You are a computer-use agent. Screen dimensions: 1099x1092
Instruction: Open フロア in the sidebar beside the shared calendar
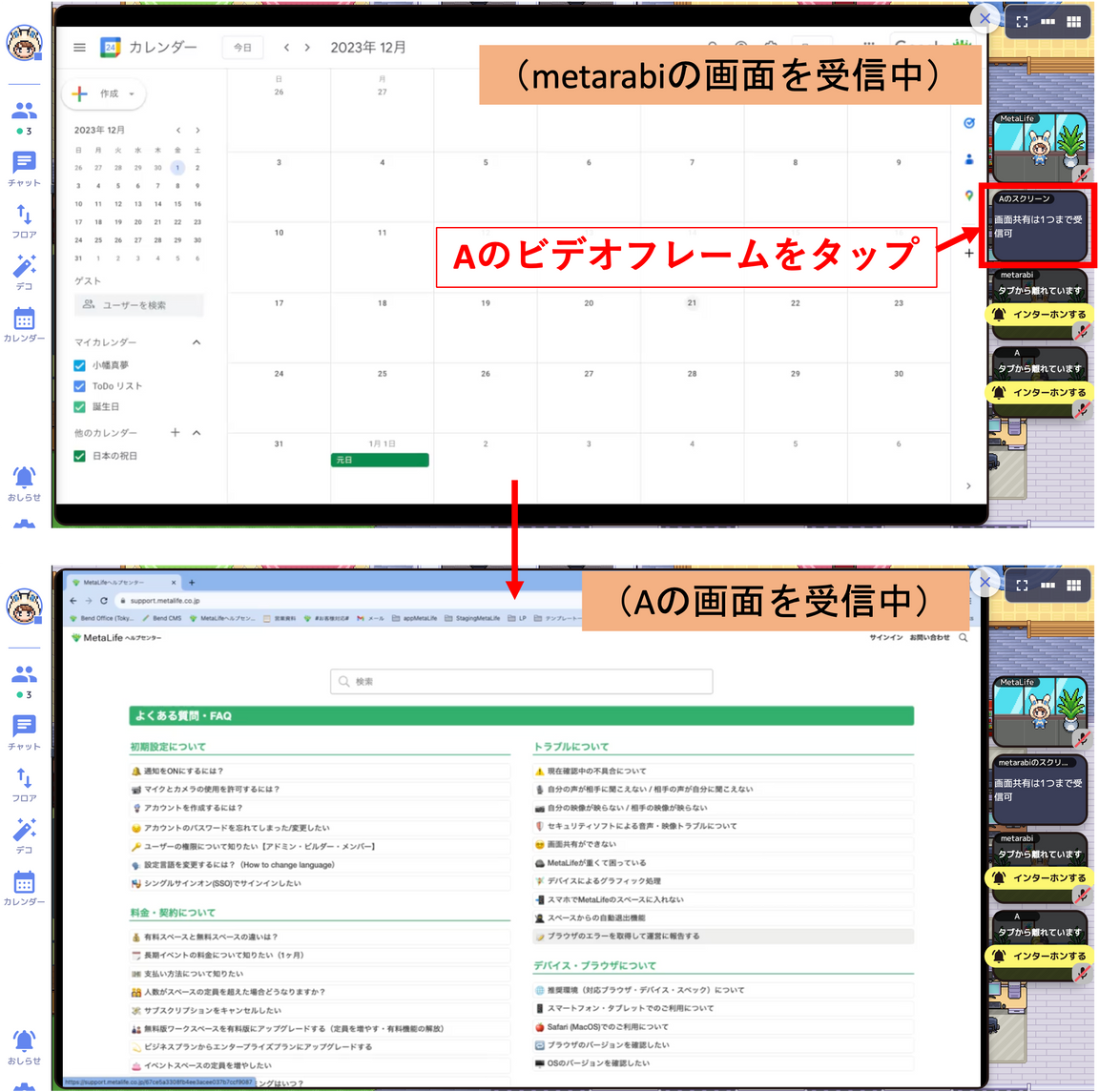pyautogui.click(x=24, y=221)
